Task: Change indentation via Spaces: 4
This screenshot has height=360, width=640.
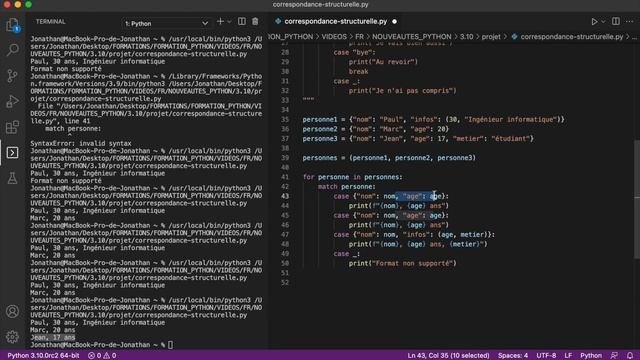Action: [513, 356]
